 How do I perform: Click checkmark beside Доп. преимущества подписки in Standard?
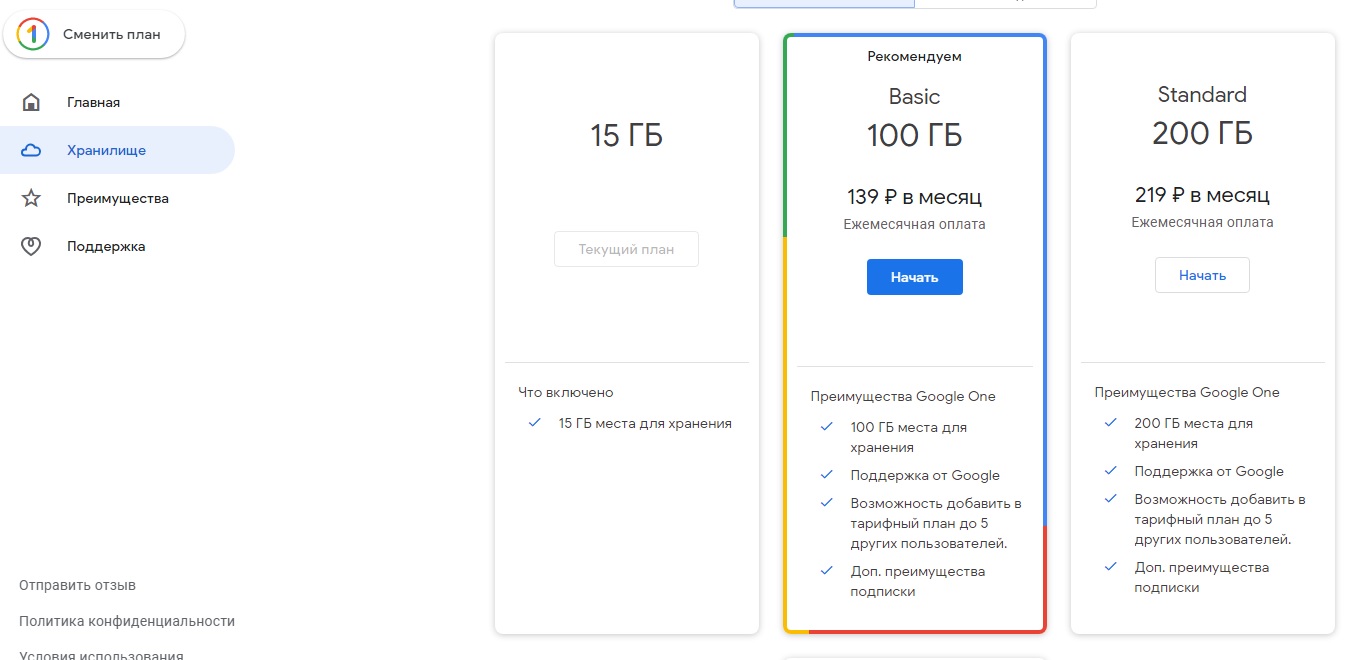(x=1110, y=566)
